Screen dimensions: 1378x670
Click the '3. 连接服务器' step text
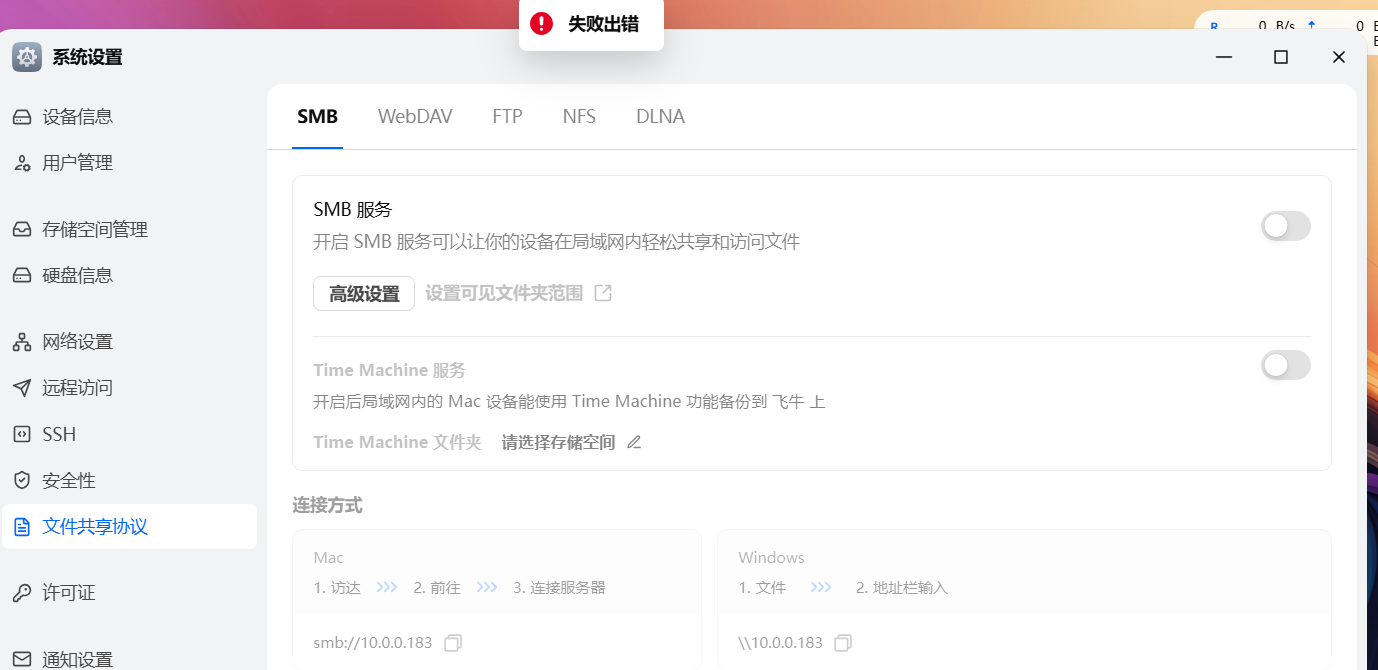tap(559, 588)
